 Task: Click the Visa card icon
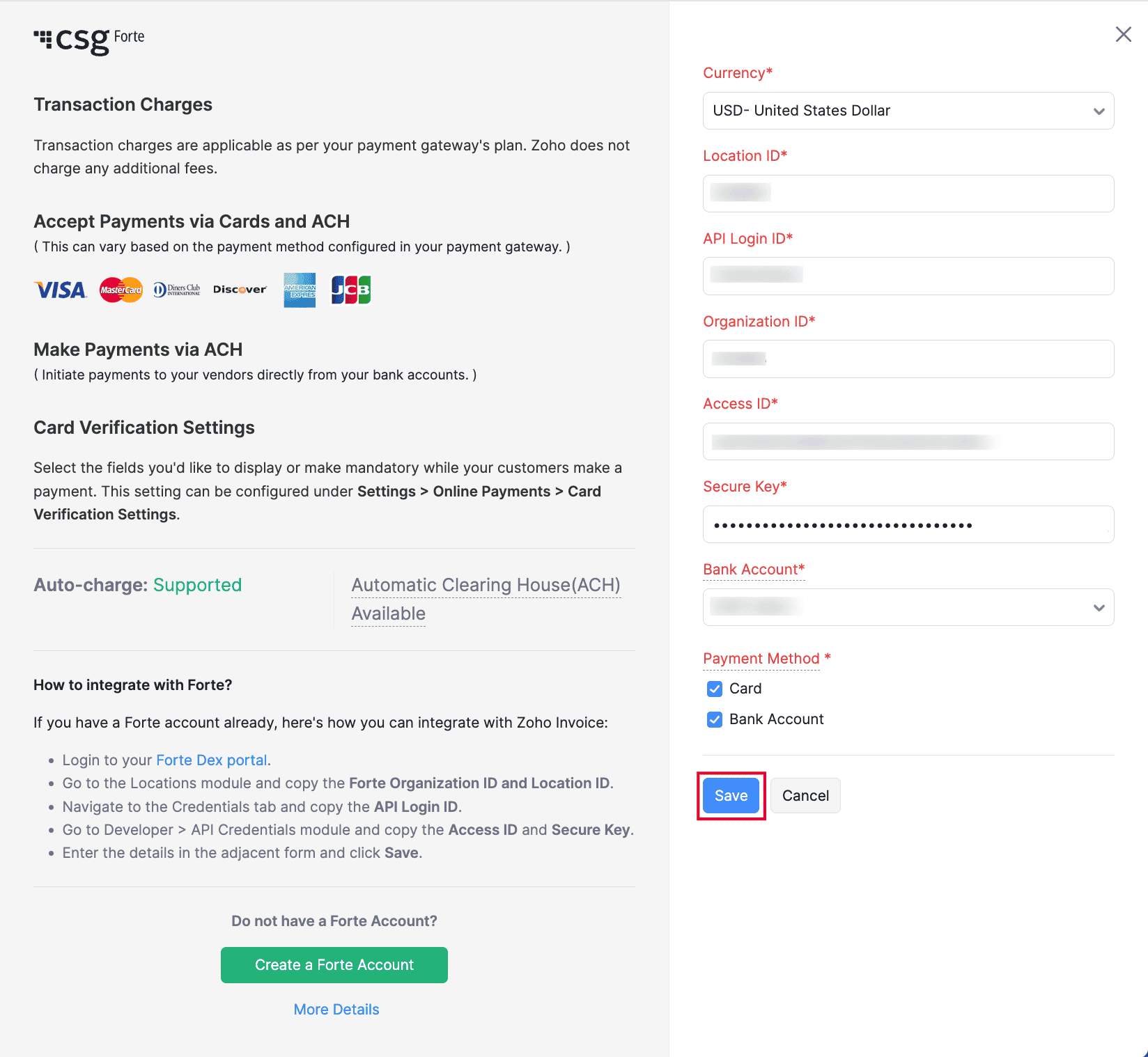click(61, 290)
